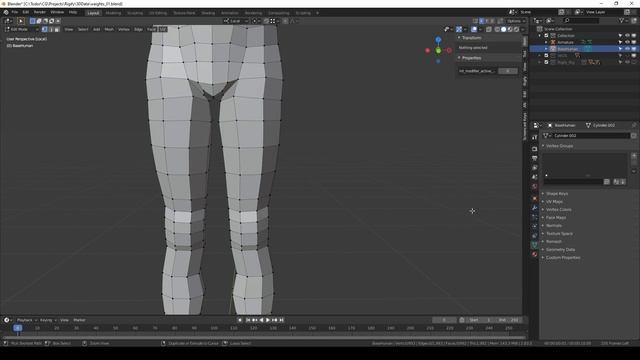Click the Cylinder.002 mesh name field

point(590,136)
